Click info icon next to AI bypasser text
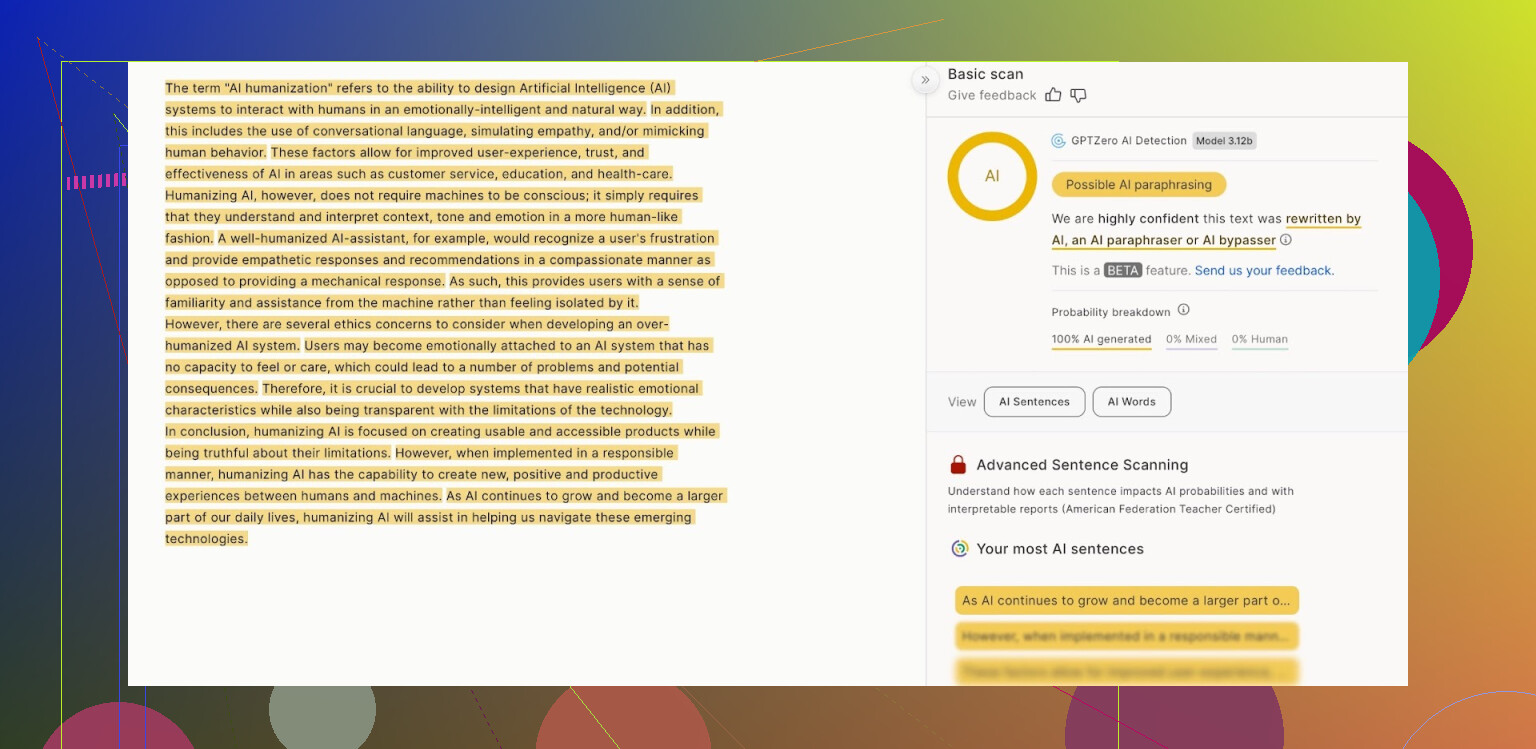The width and height of the screenshot is (1536, 749). coord(1286,240)
